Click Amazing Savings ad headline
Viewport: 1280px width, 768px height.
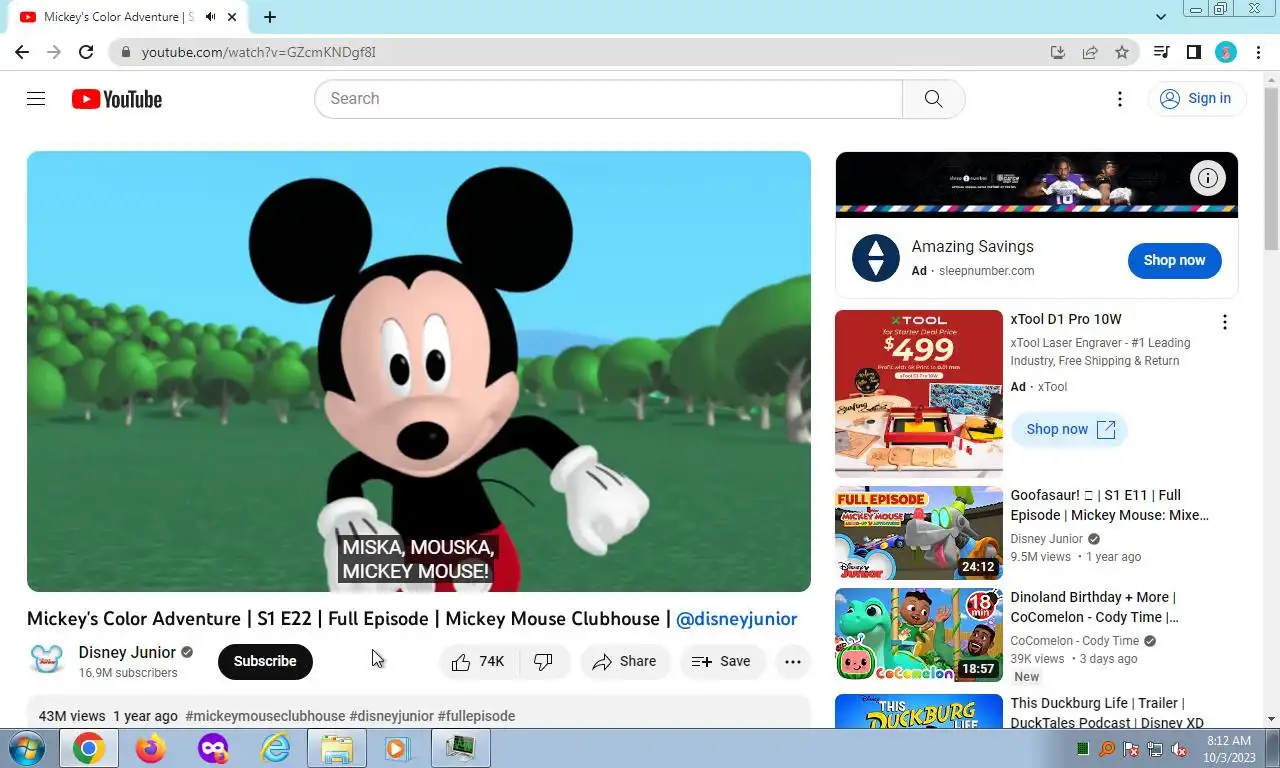pyautogui.click(x=972, y=246)
